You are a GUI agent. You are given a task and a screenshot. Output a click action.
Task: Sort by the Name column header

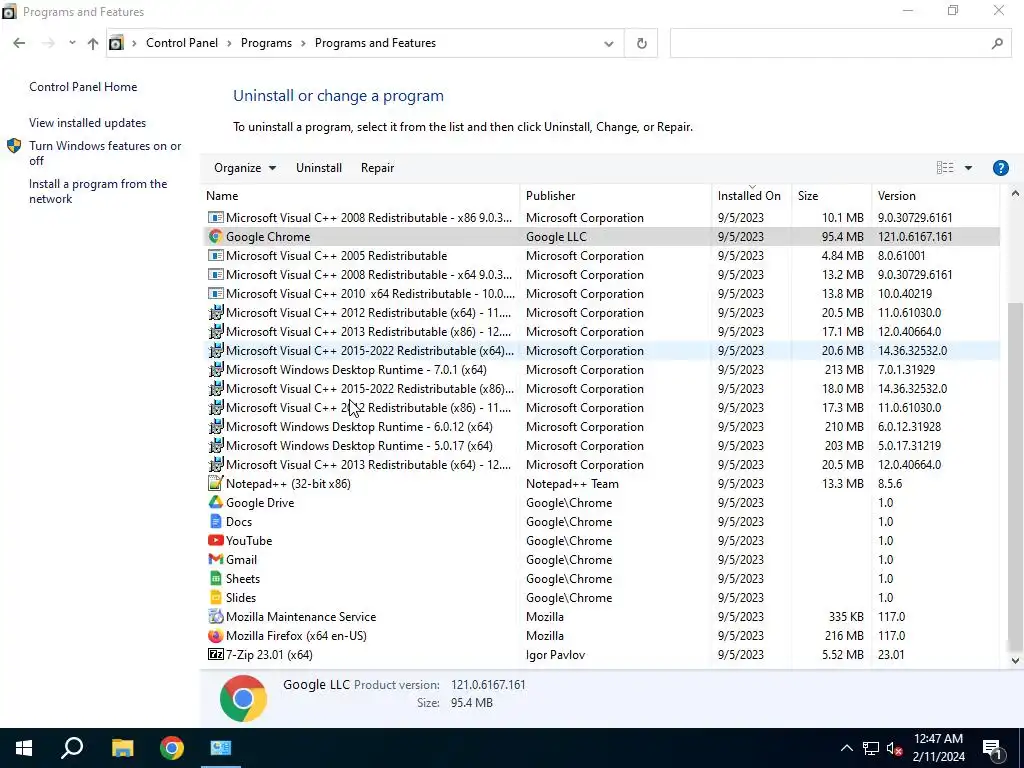click(x=360, y=195)
